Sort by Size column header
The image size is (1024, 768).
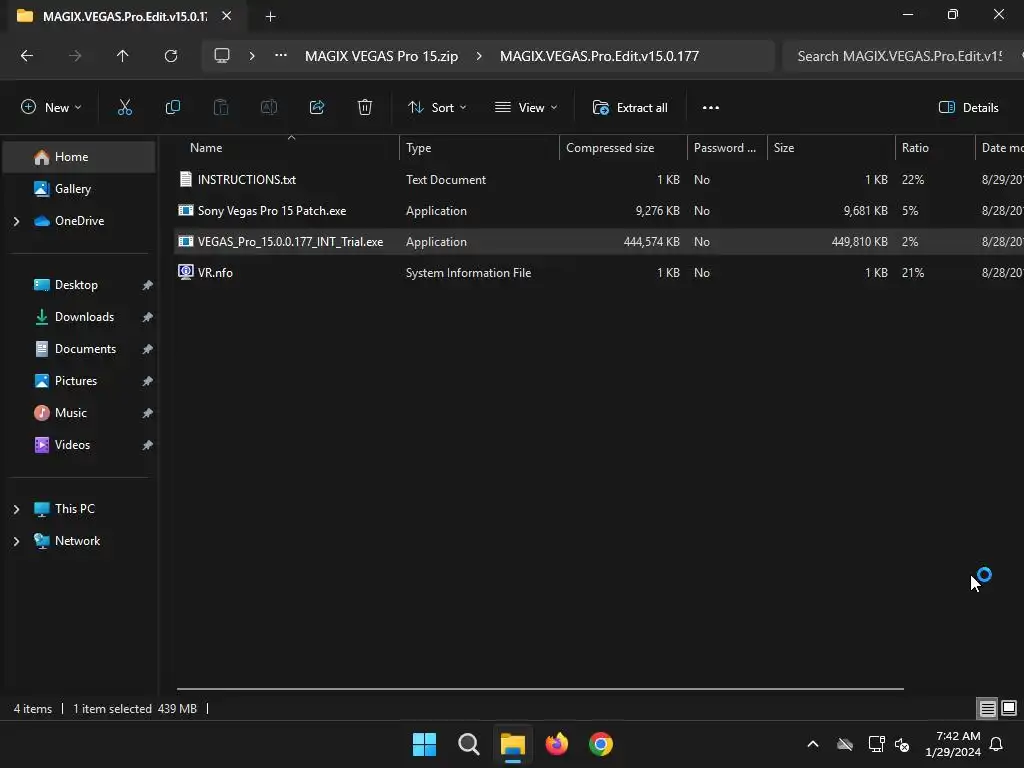[831, 148]
